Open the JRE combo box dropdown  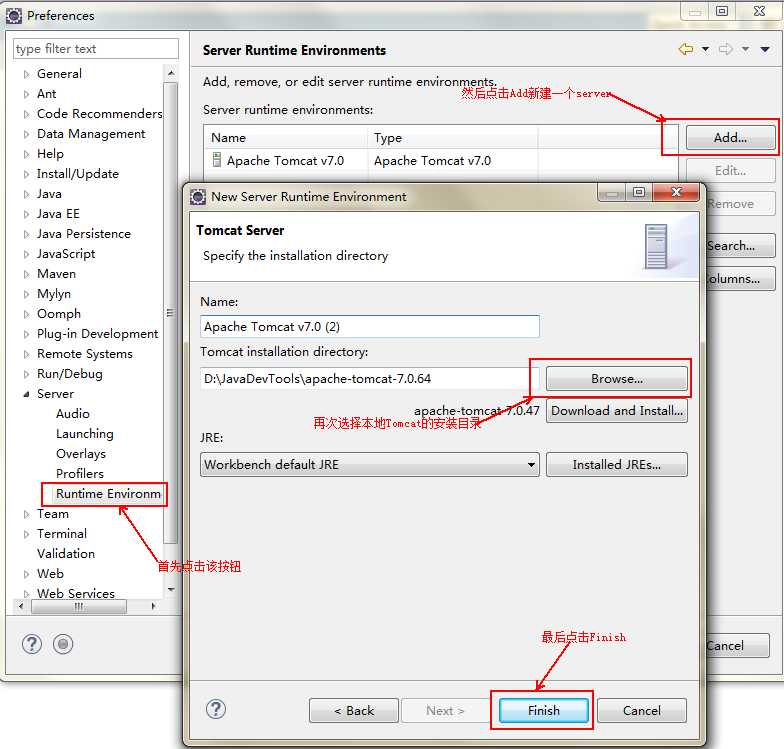pyautogui.click(x=531, y=464)
